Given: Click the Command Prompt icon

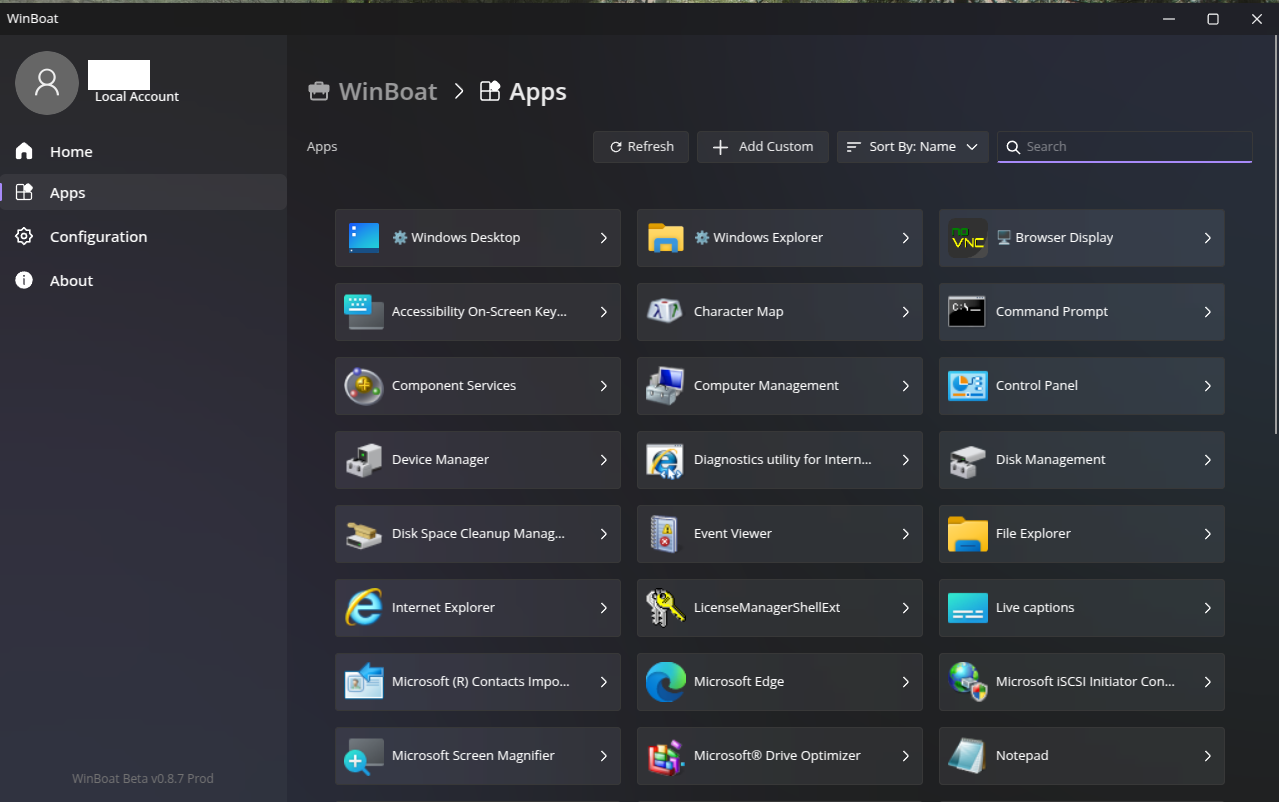Looking at the screenshot, I should tap(968, 312).
